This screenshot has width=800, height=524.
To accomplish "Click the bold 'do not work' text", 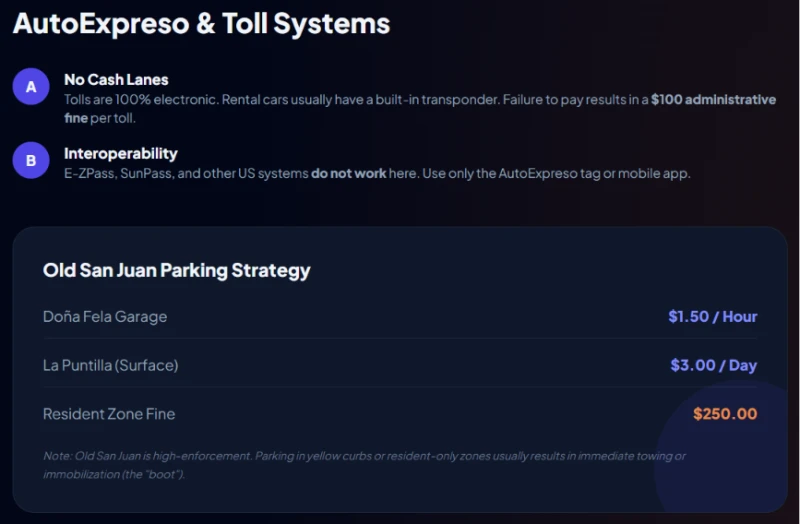I will 348,173.
